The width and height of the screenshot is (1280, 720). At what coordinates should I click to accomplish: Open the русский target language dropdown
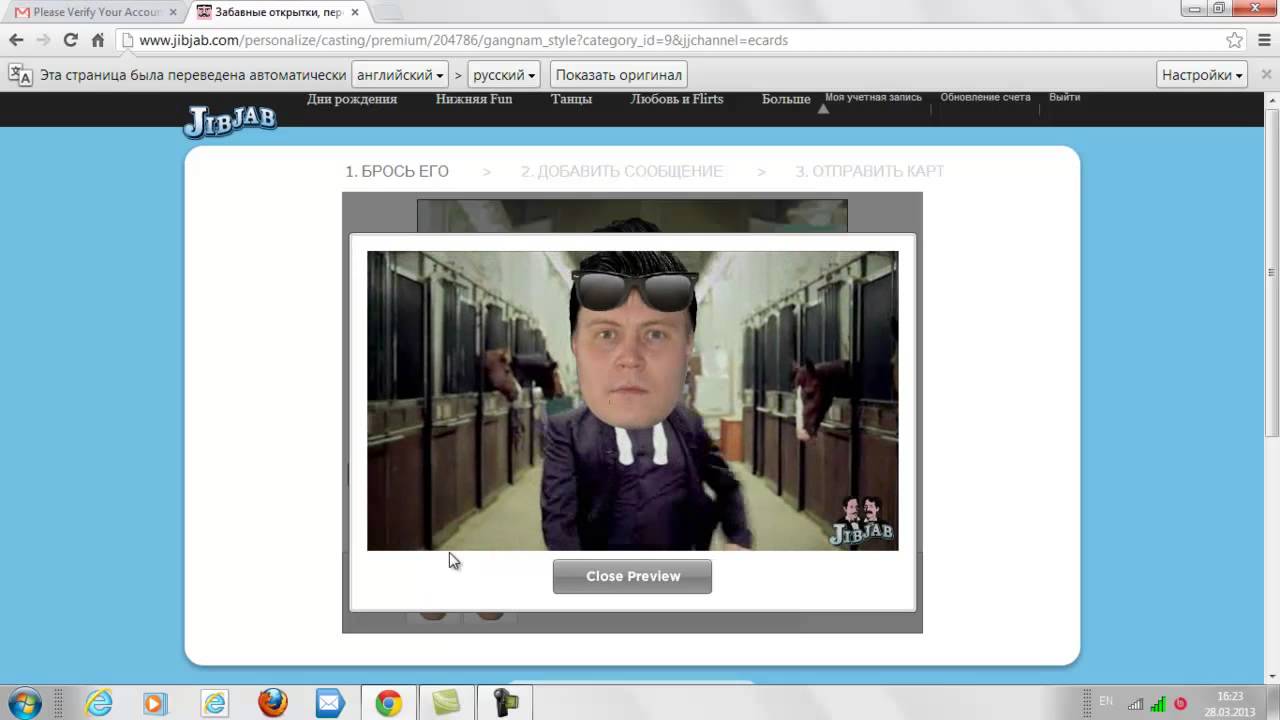coord(504,75)
